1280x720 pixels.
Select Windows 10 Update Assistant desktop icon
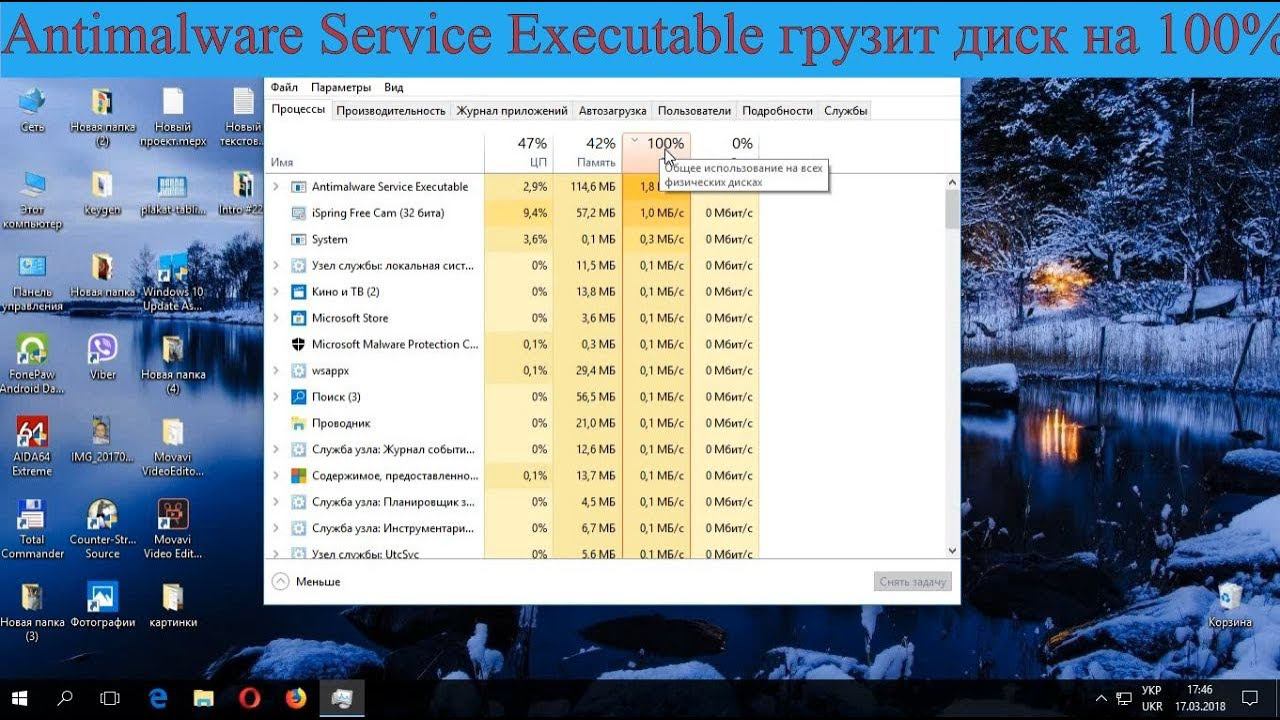point(172,279)
